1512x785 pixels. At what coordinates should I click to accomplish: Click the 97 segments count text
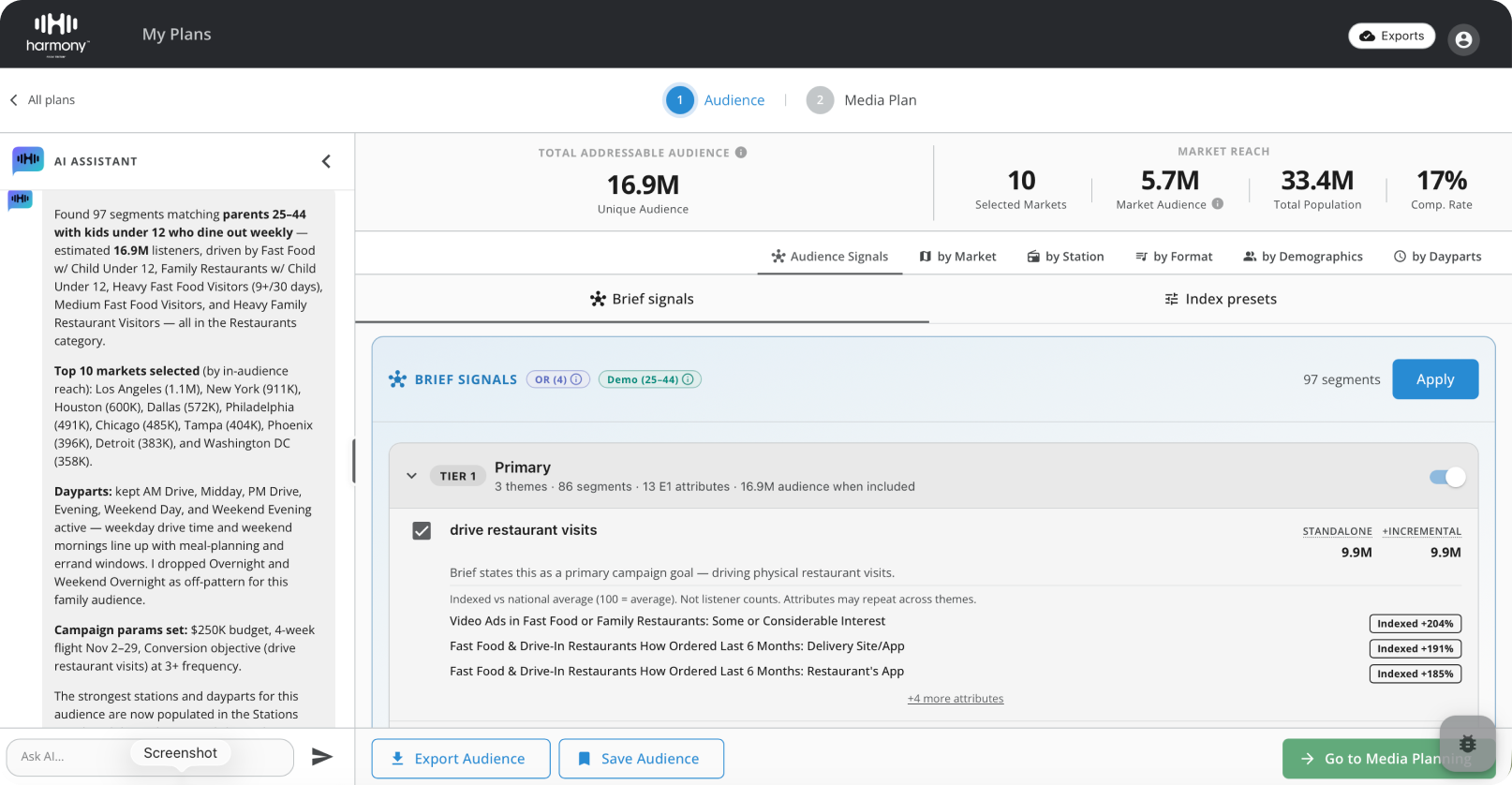[x=1342, y=379]
